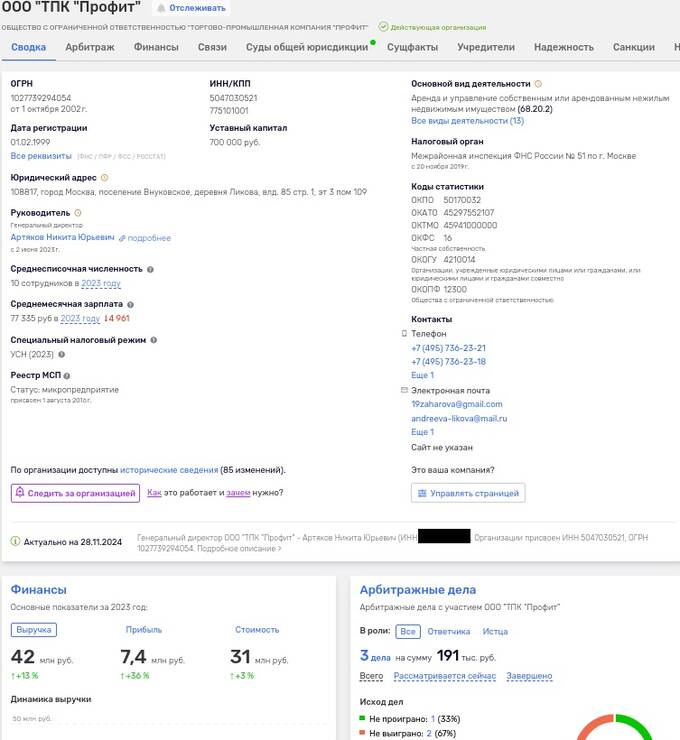Open the Финансы section heading
This screenshot has height=740, width=680.
click(x=39, y=589)
